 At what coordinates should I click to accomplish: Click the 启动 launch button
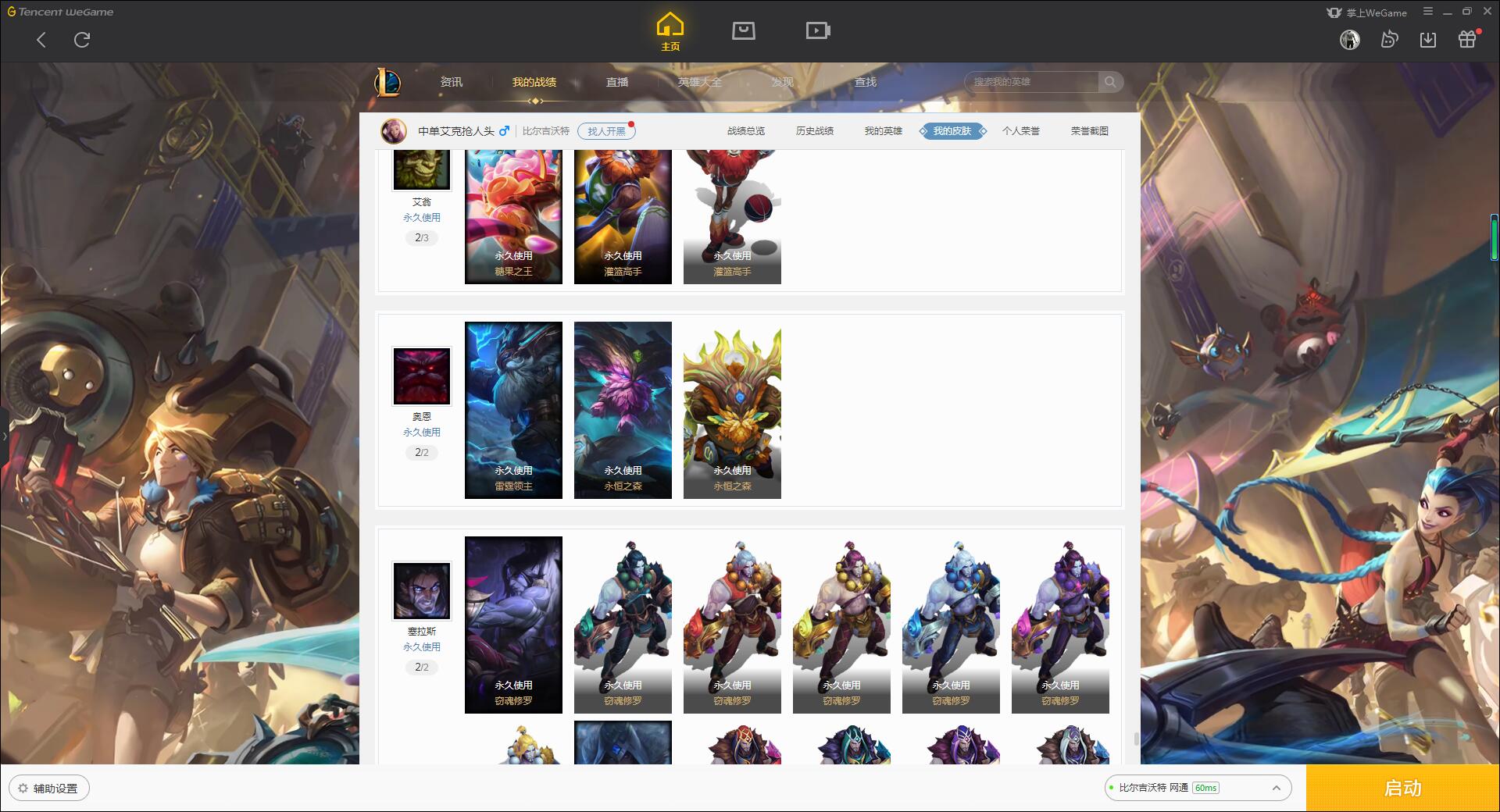[1402, 788]
